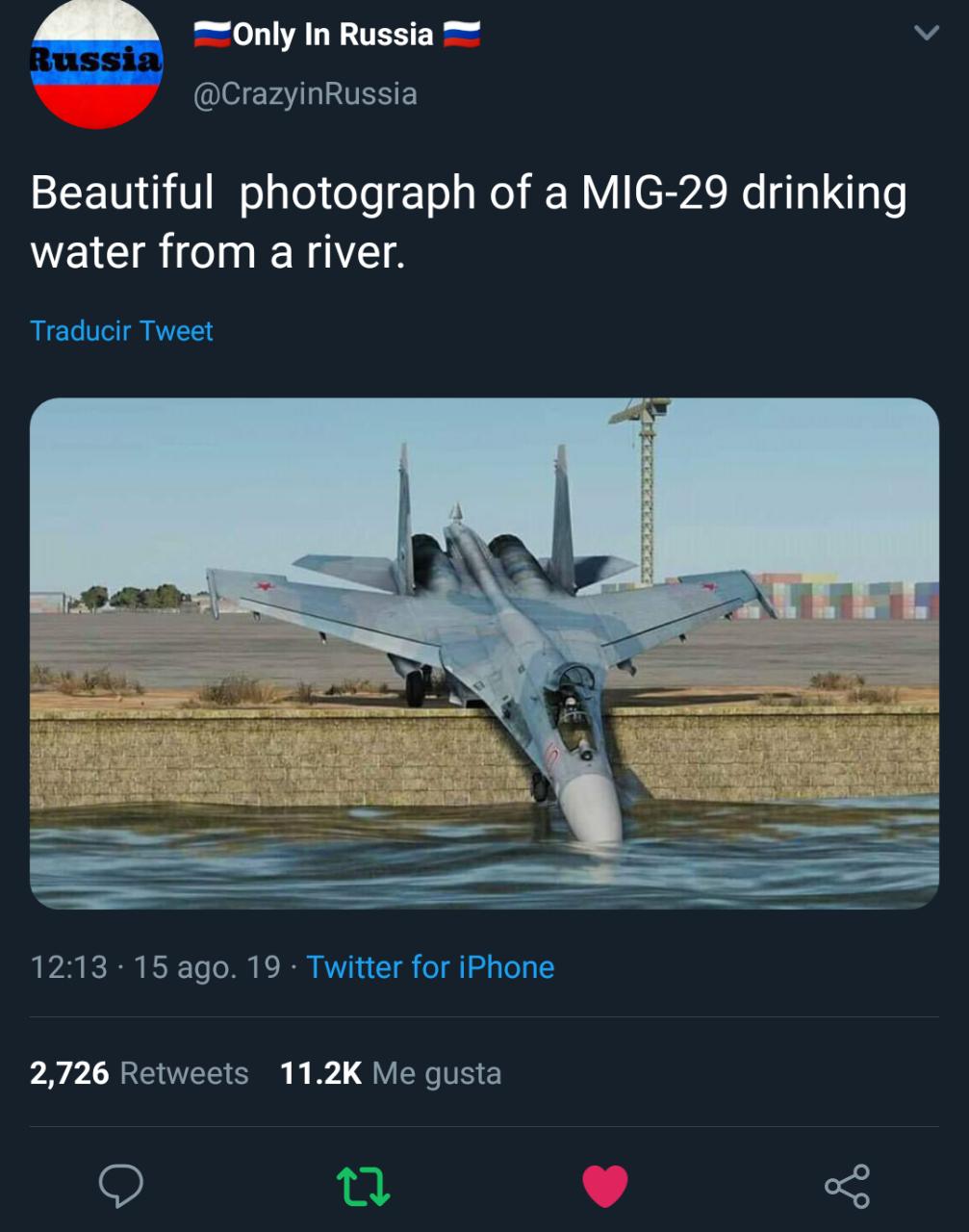Tap the @CrazyinRussia handle

click(305, 94)
